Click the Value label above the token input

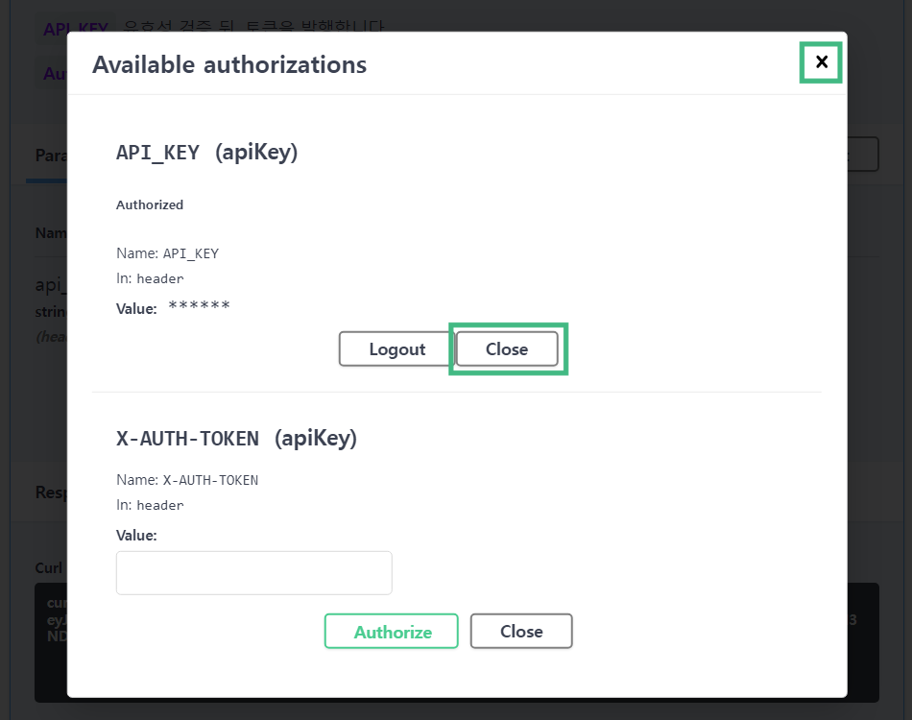[x=137, y=535]
